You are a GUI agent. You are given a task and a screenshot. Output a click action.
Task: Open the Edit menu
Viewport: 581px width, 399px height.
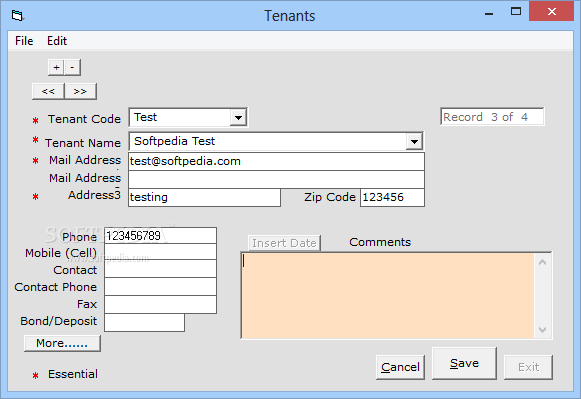[x=57, y=41]
